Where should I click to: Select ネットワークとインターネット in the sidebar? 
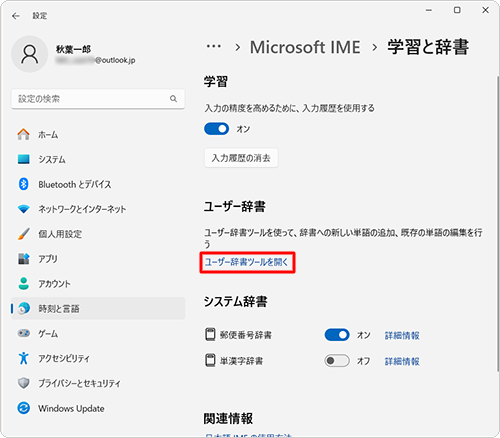tap(98, 209)
